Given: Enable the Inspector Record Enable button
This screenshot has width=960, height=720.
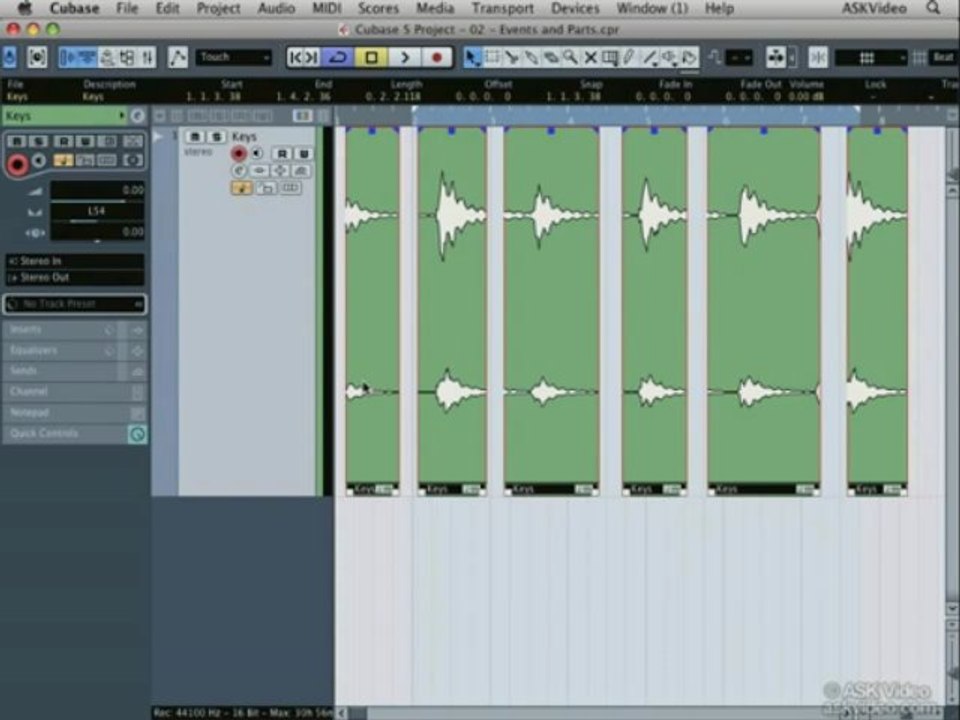Looking at the screenshot, I should [x=17, y=164].
